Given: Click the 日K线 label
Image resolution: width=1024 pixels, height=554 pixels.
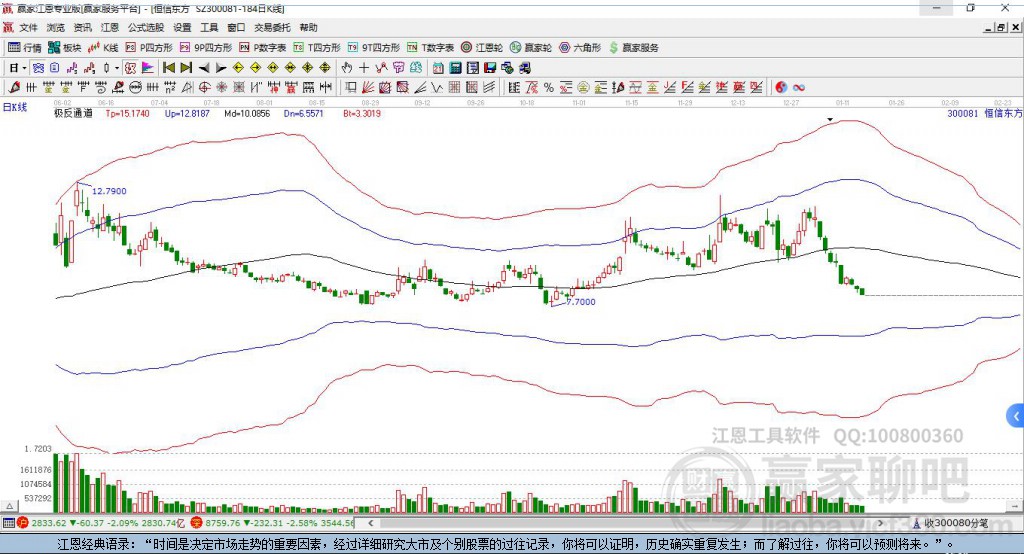Looking at the screenshot, I should tap(15, 107).
